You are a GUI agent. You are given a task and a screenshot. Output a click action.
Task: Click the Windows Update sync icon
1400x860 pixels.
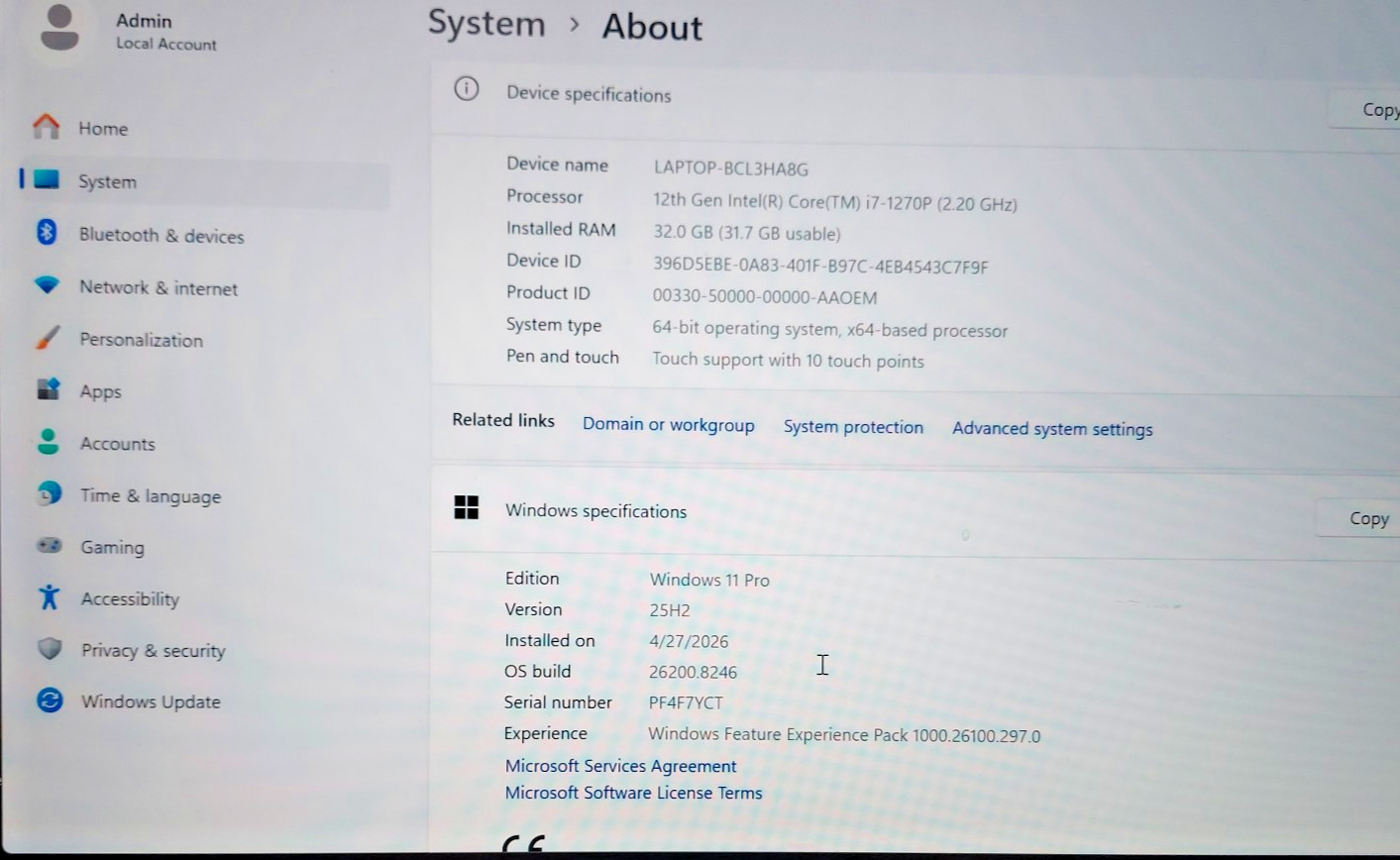click(50, 700)
